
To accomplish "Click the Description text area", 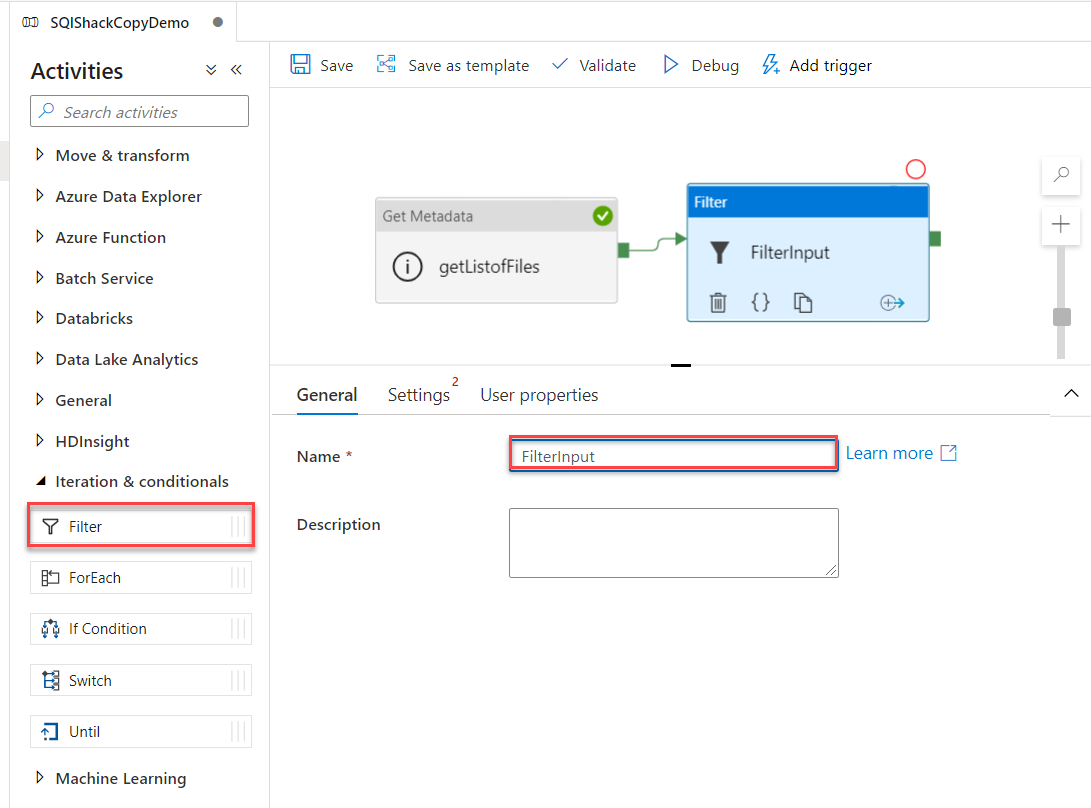I will pos(673,542).
